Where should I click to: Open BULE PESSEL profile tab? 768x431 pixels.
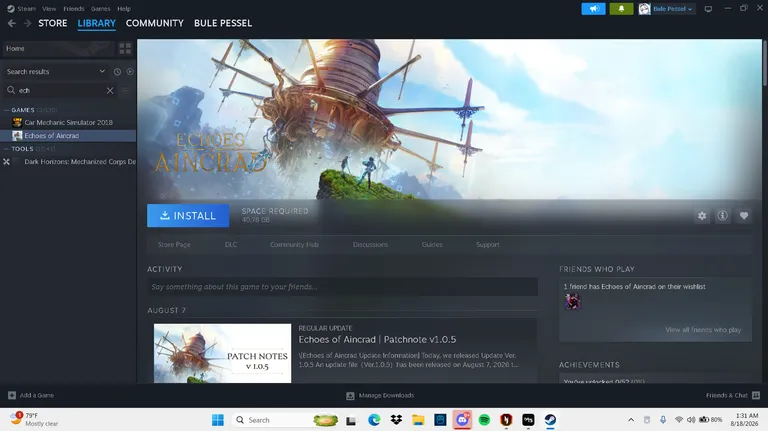[x=223, y=23]
